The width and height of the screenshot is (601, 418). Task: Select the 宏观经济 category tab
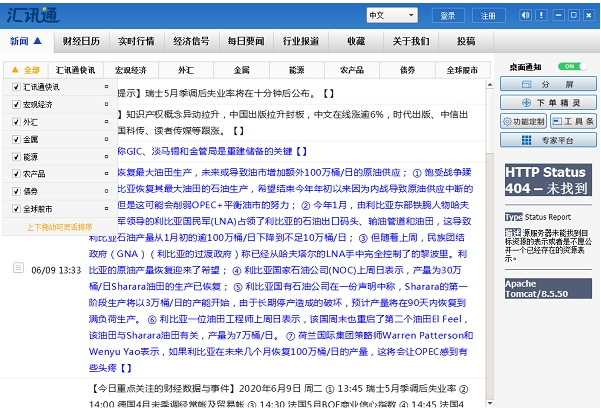pyautogui.click(x=131, y=70)
